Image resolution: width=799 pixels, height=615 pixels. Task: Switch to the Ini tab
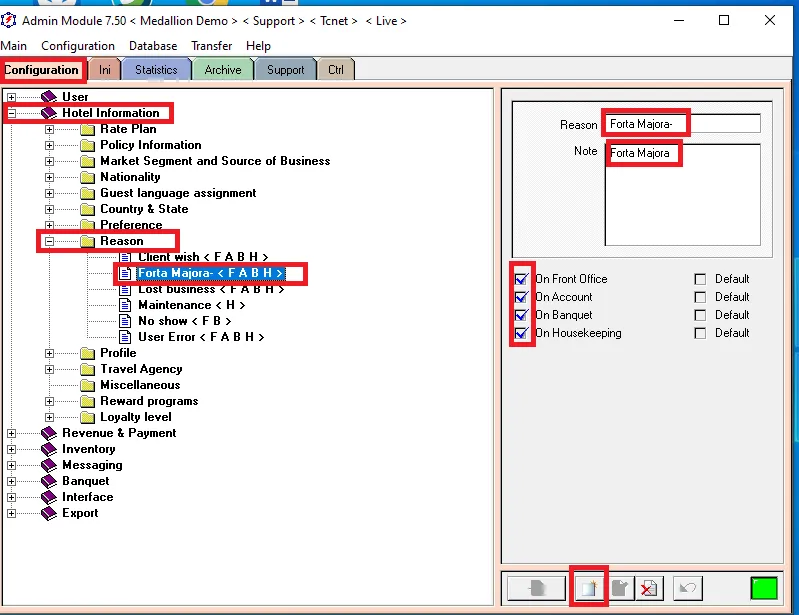(104, 70)
